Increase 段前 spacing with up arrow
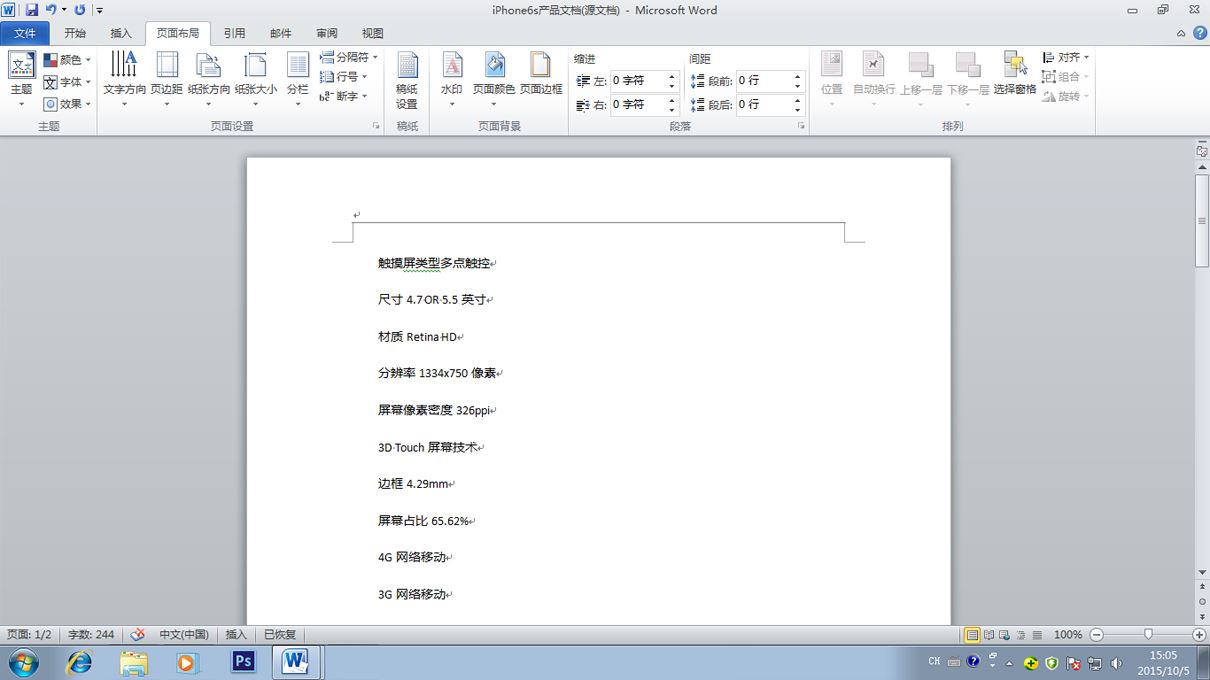This screenshot has width=1210, height=680. coord(797,76)
